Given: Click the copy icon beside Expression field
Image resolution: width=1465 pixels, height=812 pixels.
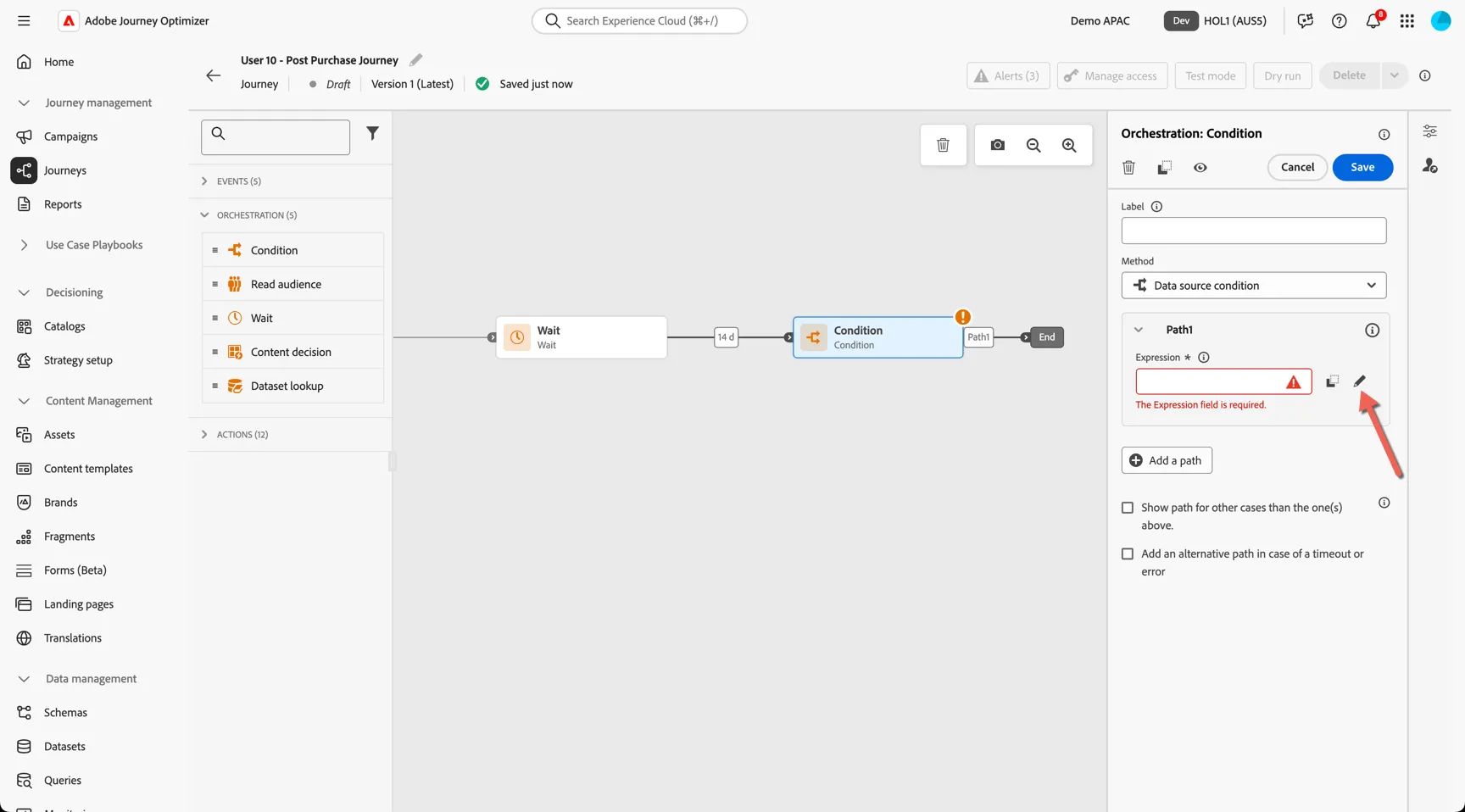Looking at the screenshot, I should point(1332,381).
